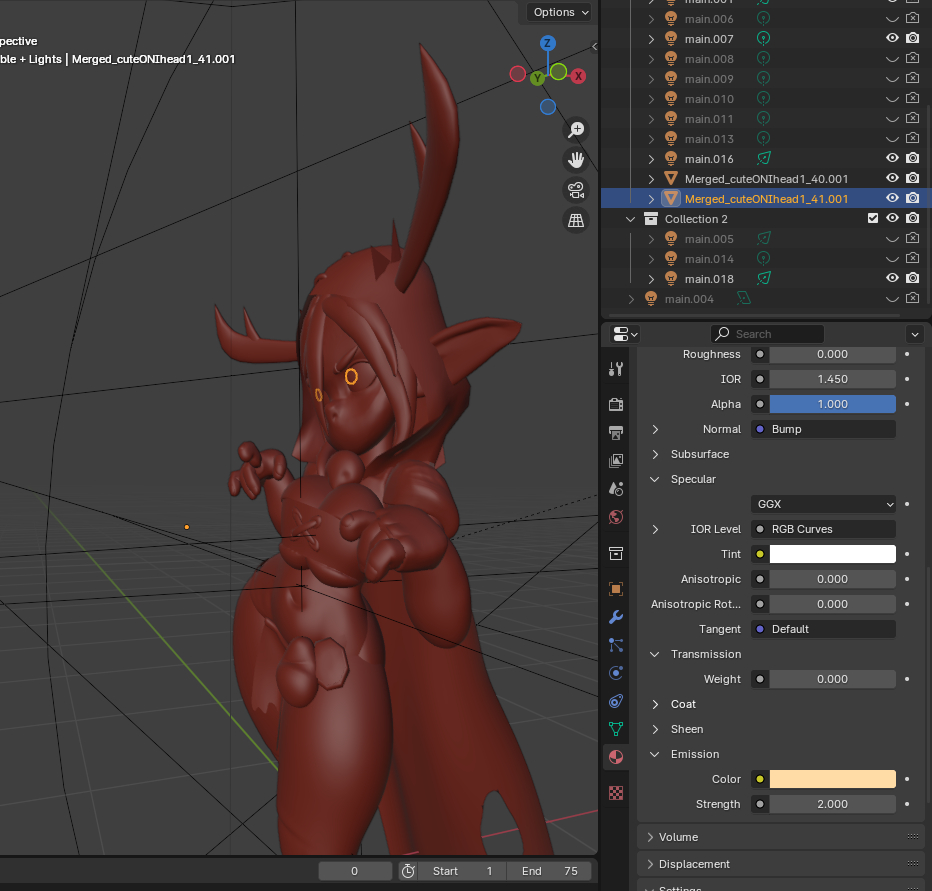
Task: Click the pan hand icon in viewport
Action: coord(576,160)
